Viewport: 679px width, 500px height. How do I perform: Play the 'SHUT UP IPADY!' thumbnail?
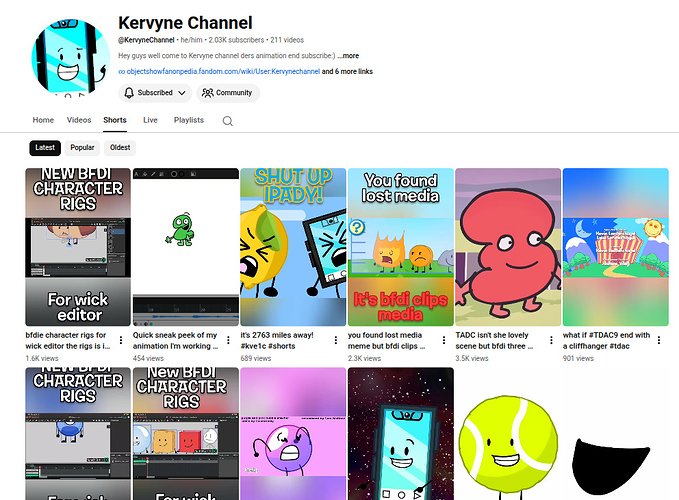click(293, 247)
